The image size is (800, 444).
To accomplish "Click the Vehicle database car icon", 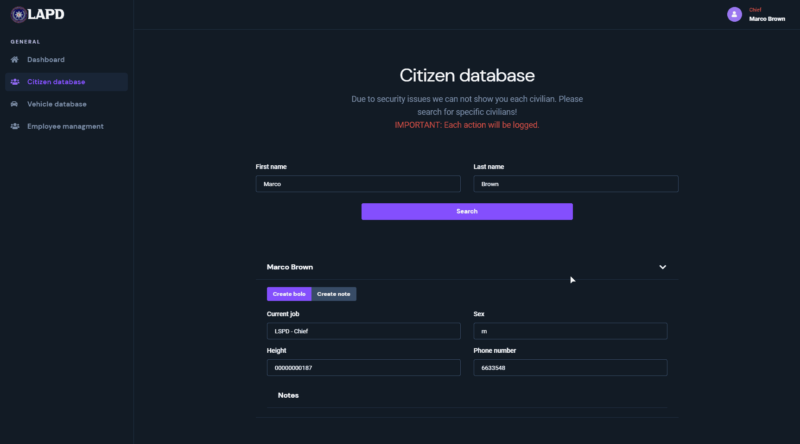I will tap(14, 104).
